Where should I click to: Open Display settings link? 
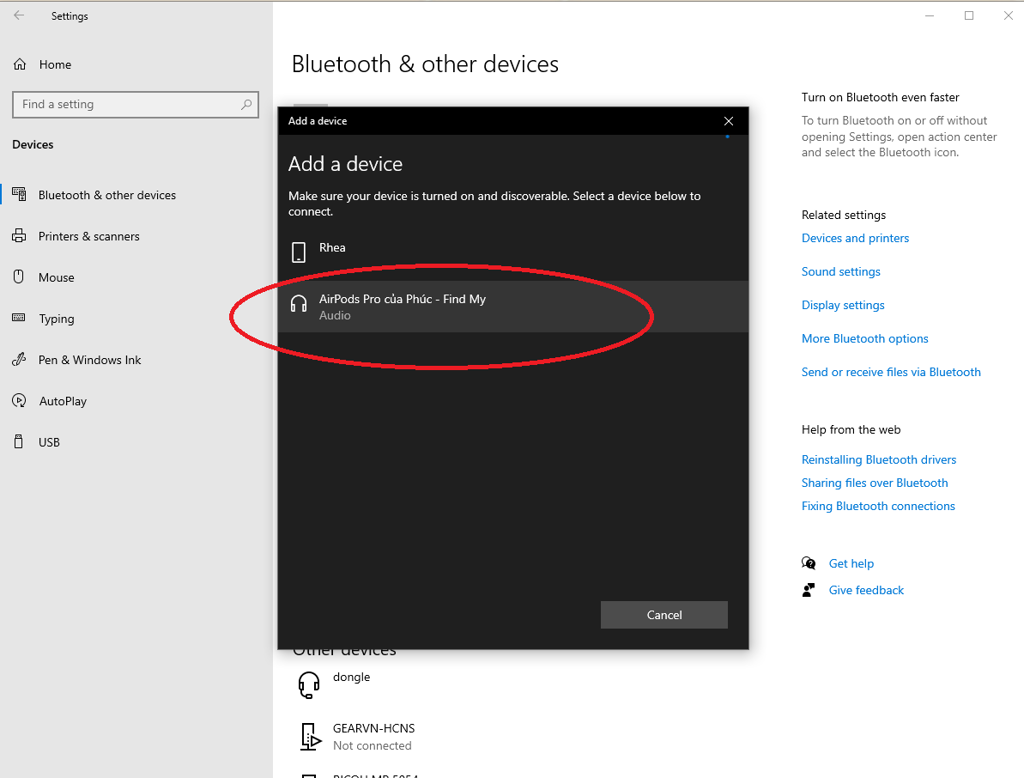(842, 304)
